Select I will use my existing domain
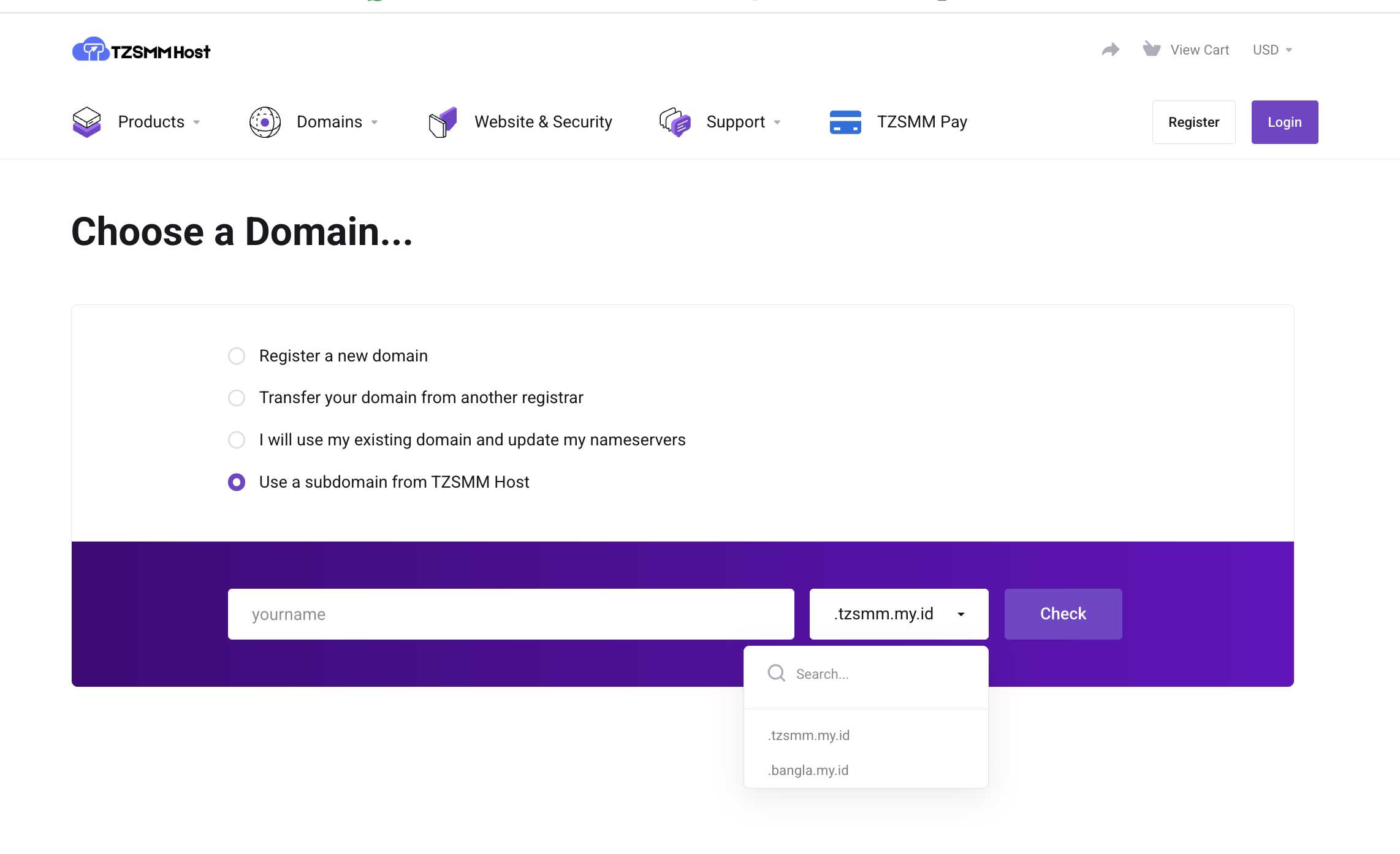1400x854 pixels. (x=237, y=440)
